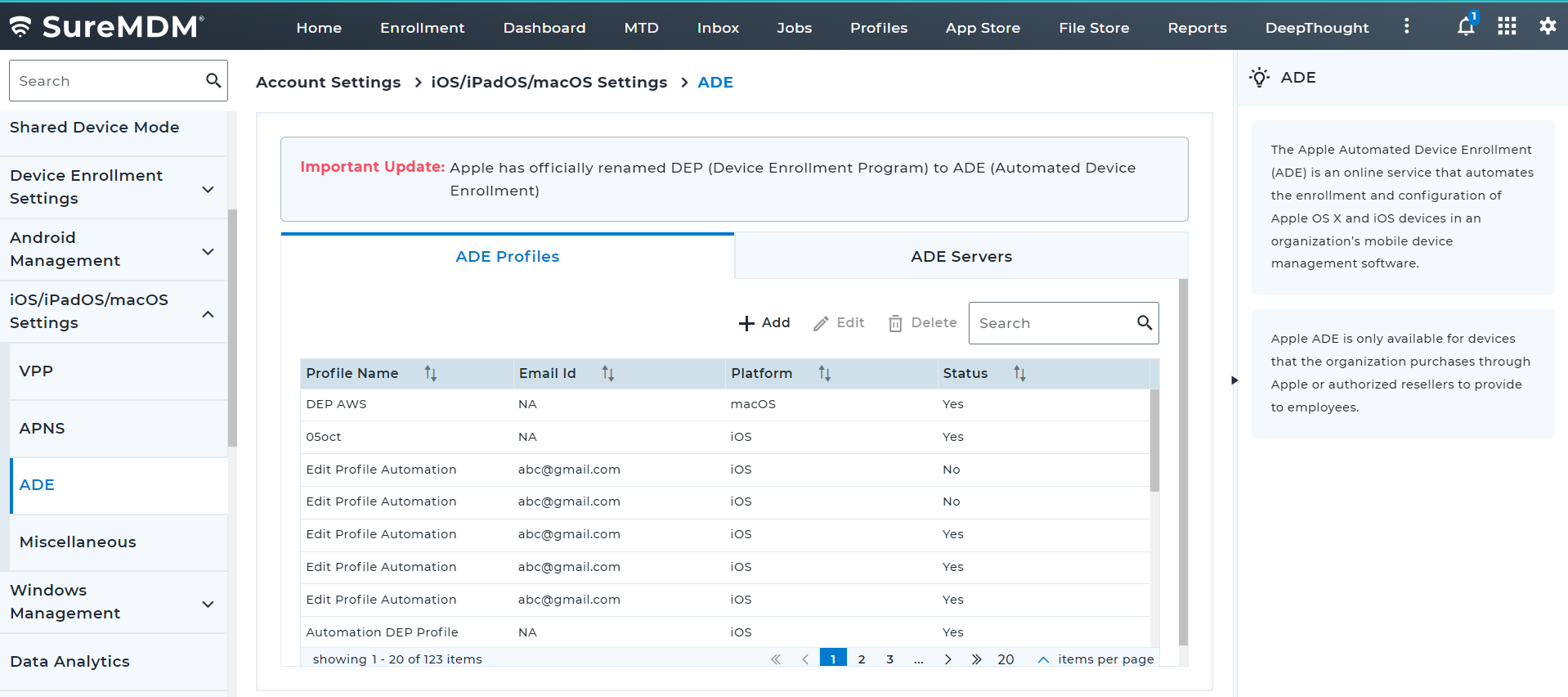The height and width of the screenshot is (697, 1568).
Task: Open the apps grid launcher icon
Action: (x=1507, y=27)
